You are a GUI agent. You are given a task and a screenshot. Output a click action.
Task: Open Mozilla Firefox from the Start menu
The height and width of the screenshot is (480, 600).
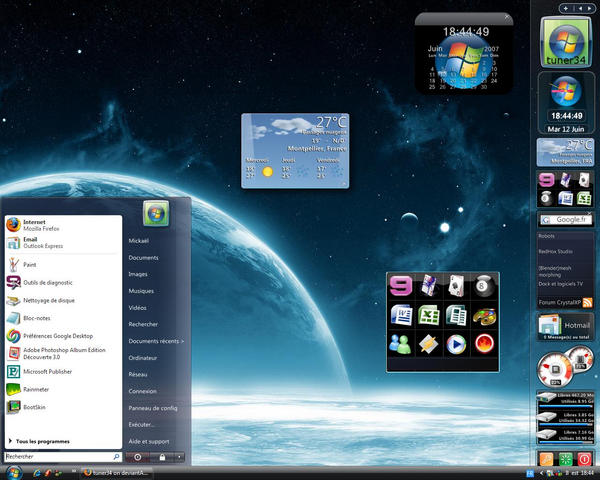(64, 225)
